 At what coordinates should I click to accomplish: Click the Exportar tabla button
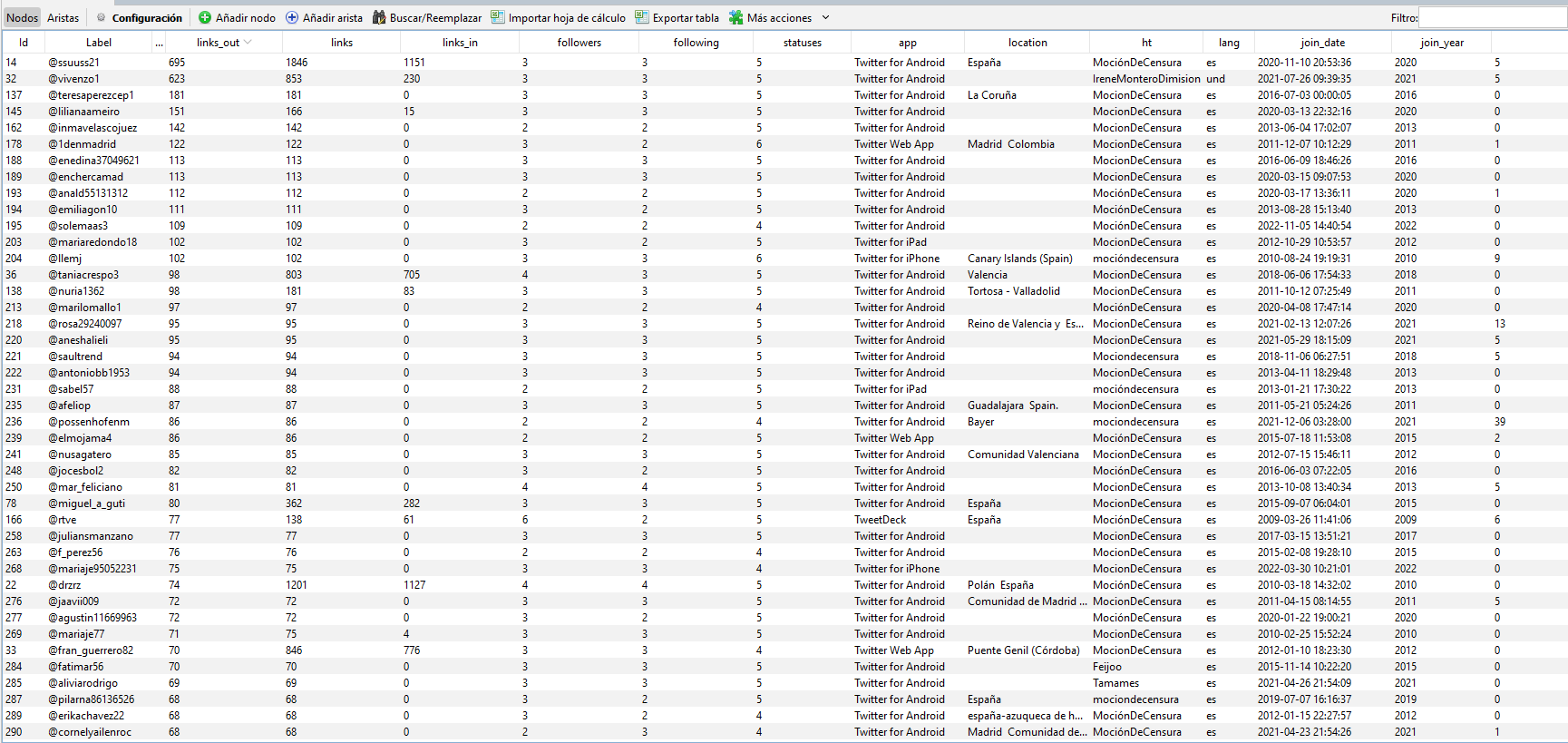click(677, 17)
